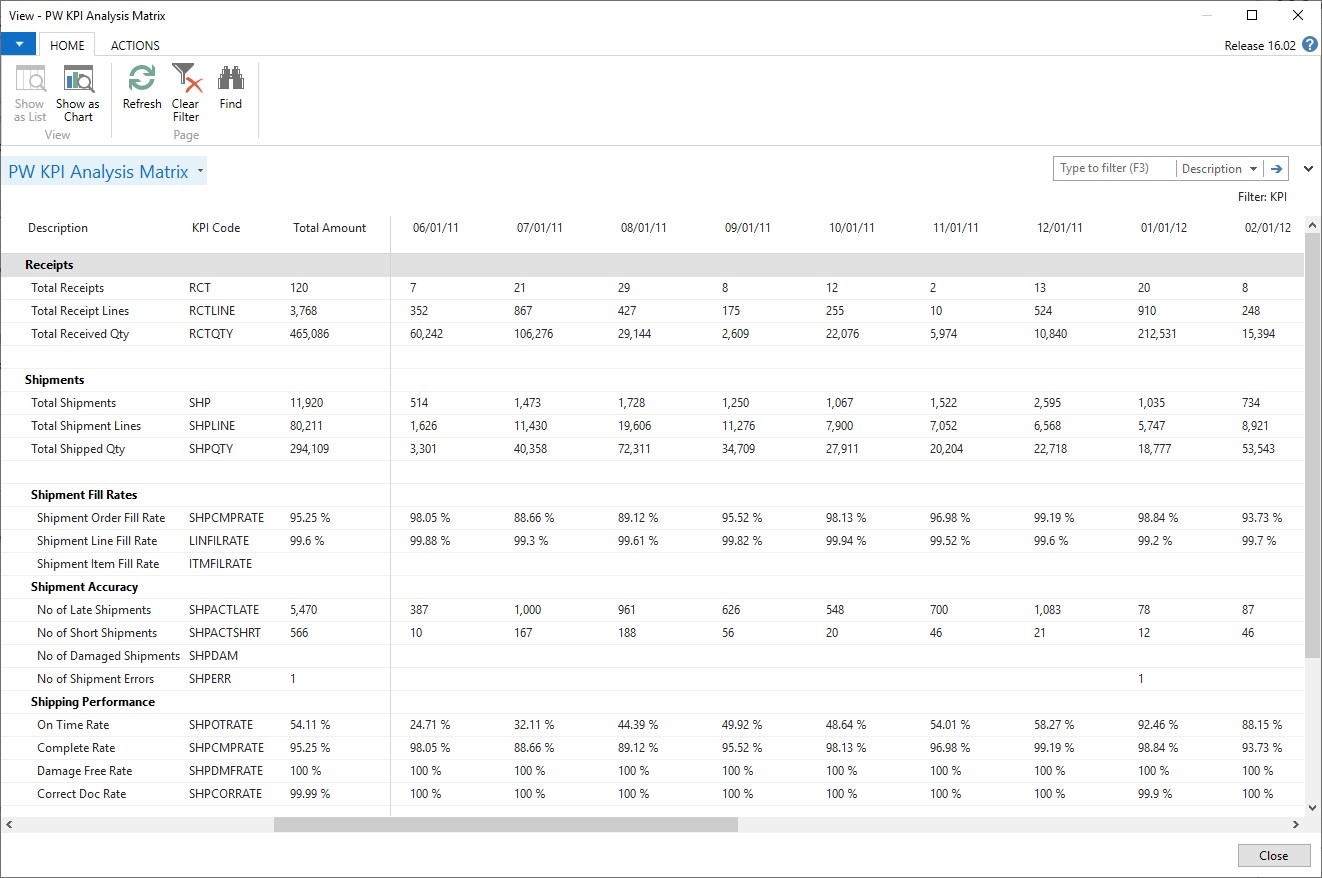The image size is (1322, 878).
Task: Click the vertical scrollbar down arrow
Action: coord(1311,807)
